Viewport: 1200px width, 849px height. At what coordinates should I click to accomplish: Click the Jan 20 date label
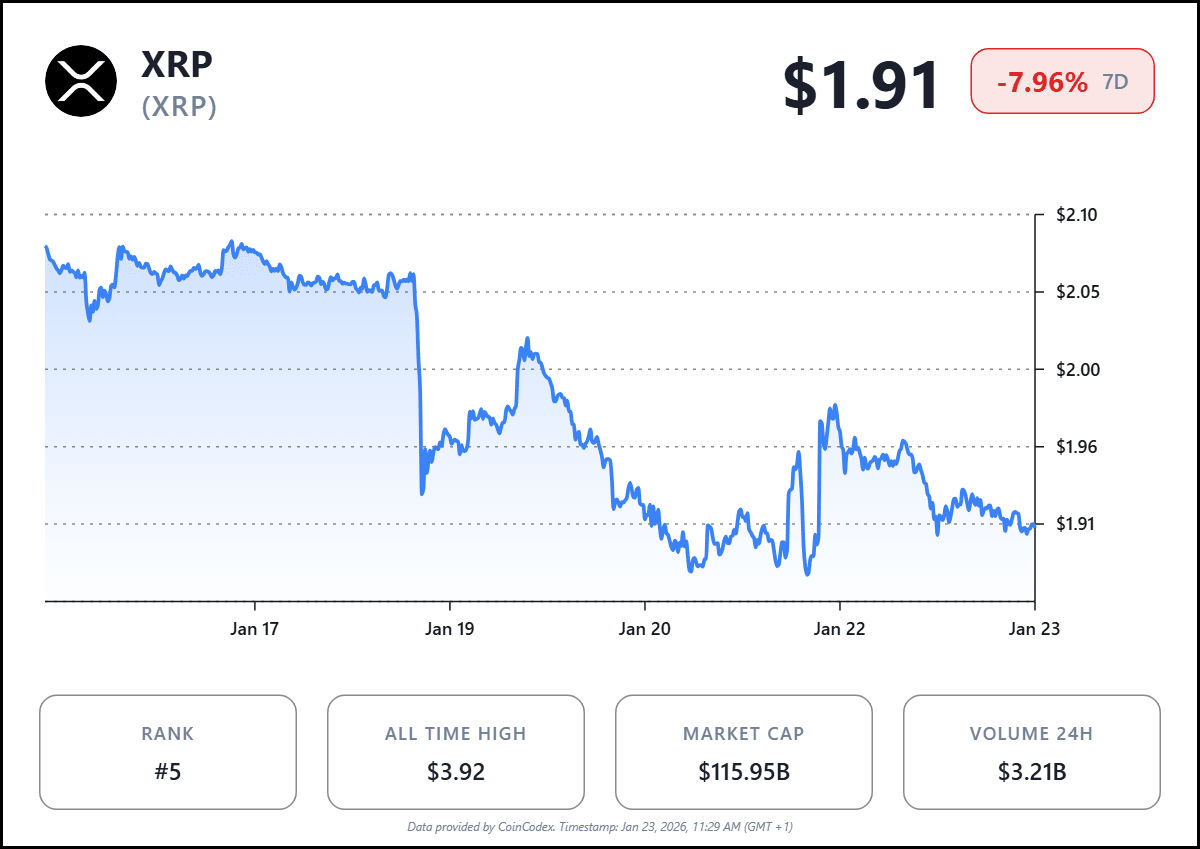pyautogui.click(x=644, y=629)
